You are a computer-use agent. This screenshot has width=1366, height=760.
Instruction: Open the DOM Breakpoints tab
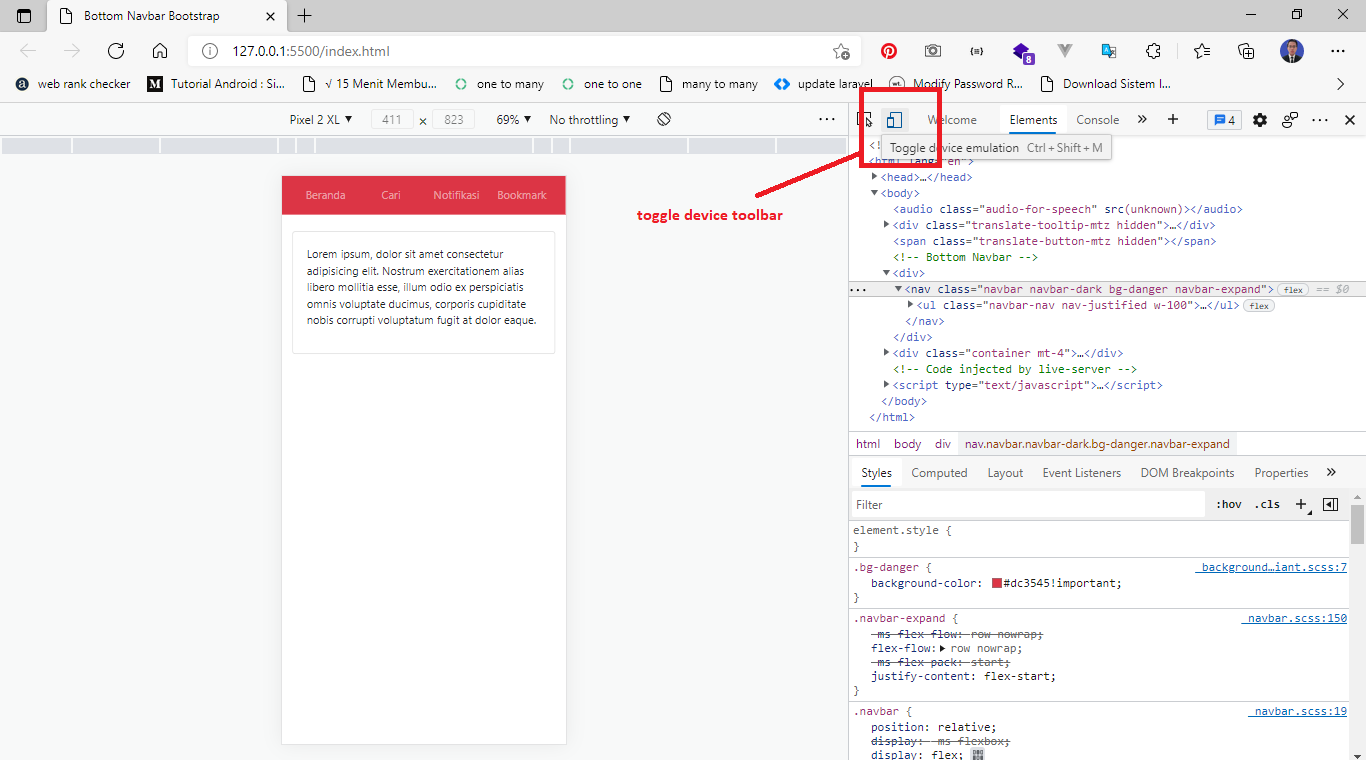click(1187, 473)
